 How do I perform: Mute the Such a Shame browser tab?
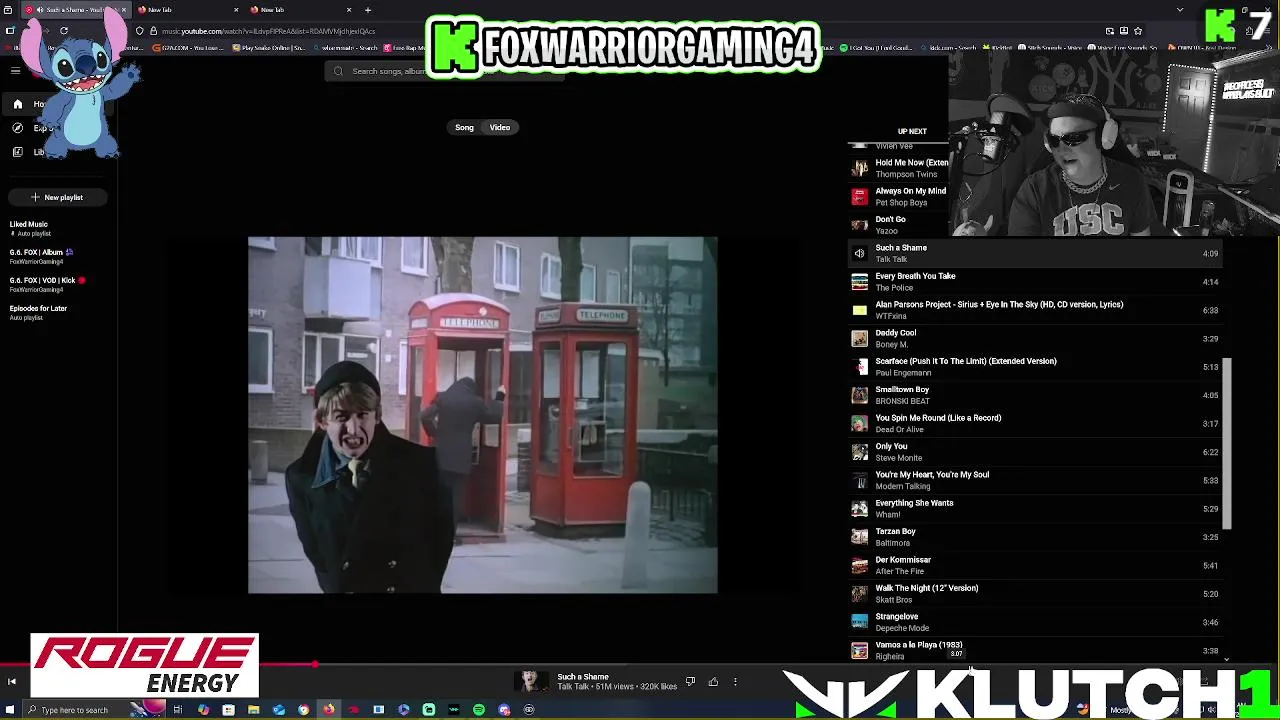click(40, 10)
